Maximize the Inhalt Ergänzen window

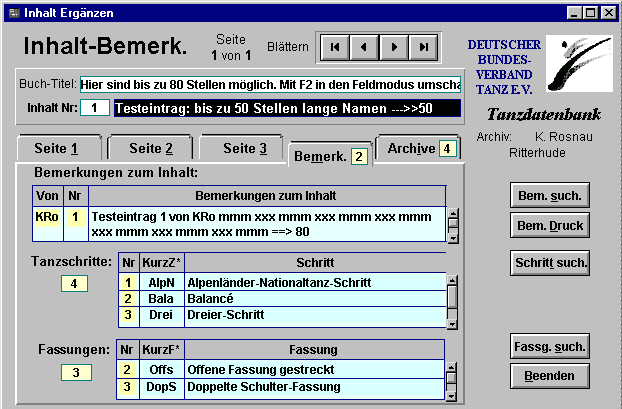click(x=590, y=13)
